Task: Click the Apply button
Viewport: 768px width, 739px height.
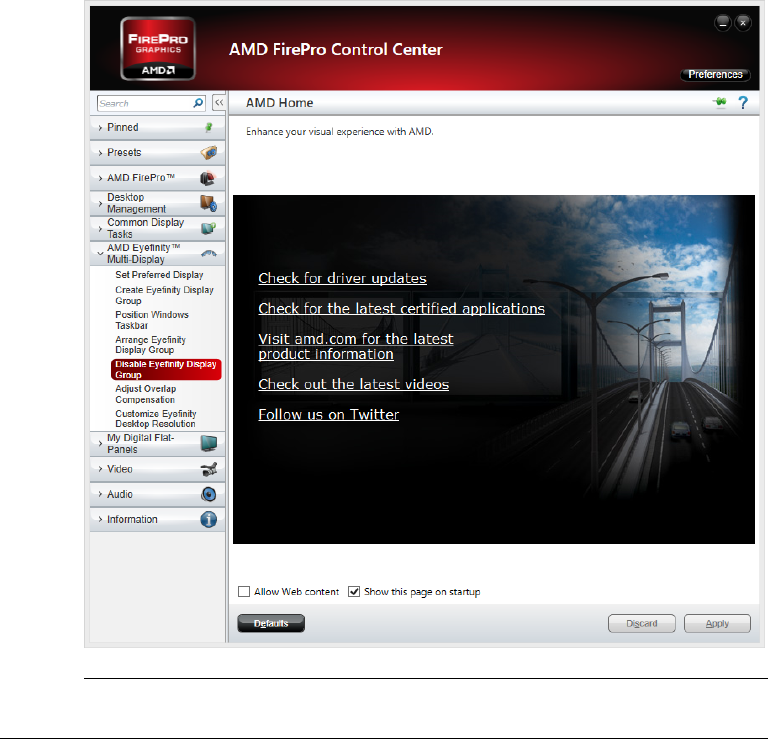Action: tap(717, 623)
